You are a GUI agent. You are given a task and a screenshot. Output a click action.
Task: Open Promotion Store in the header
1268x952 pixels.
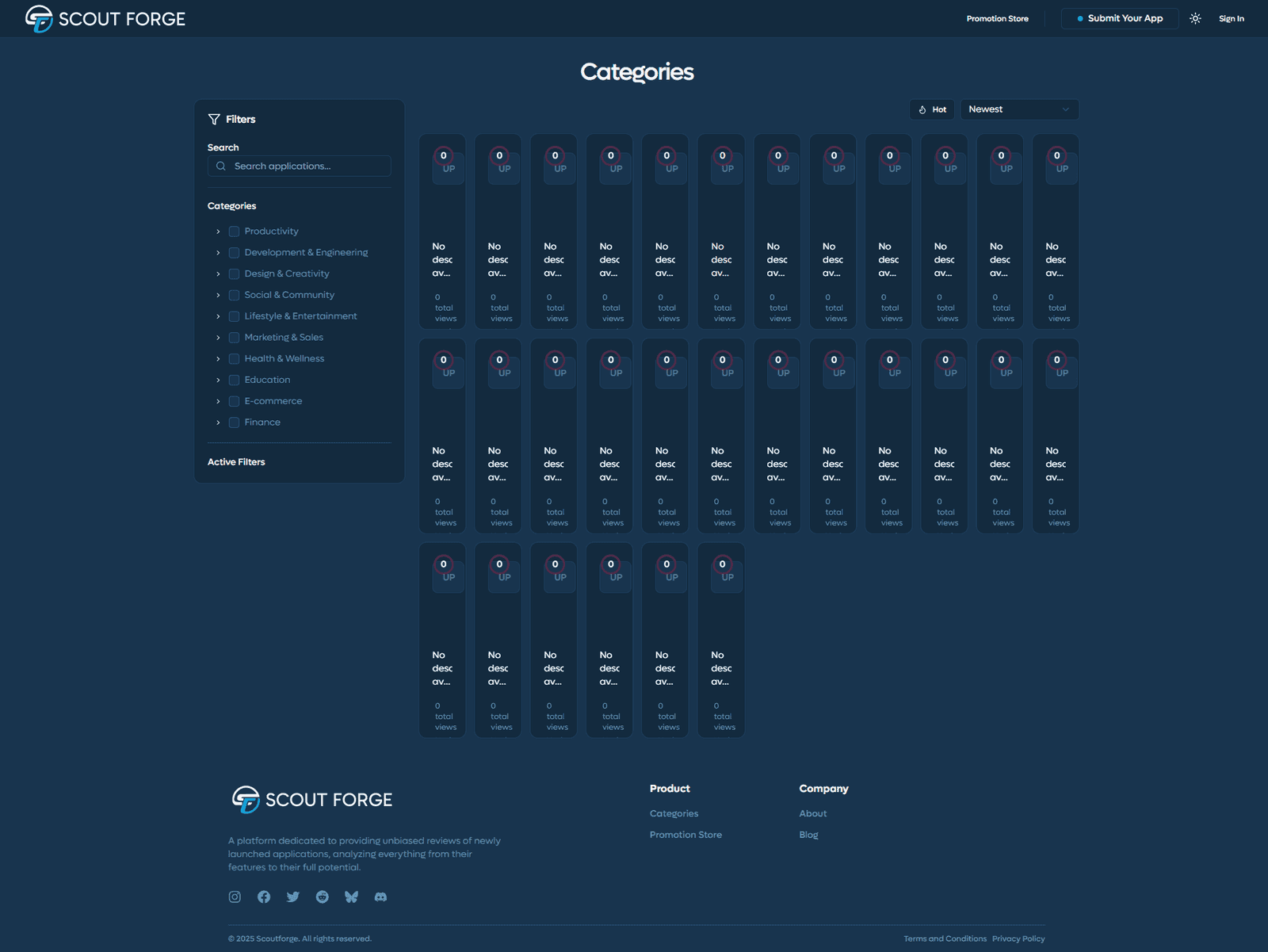[x=997, y=18]
